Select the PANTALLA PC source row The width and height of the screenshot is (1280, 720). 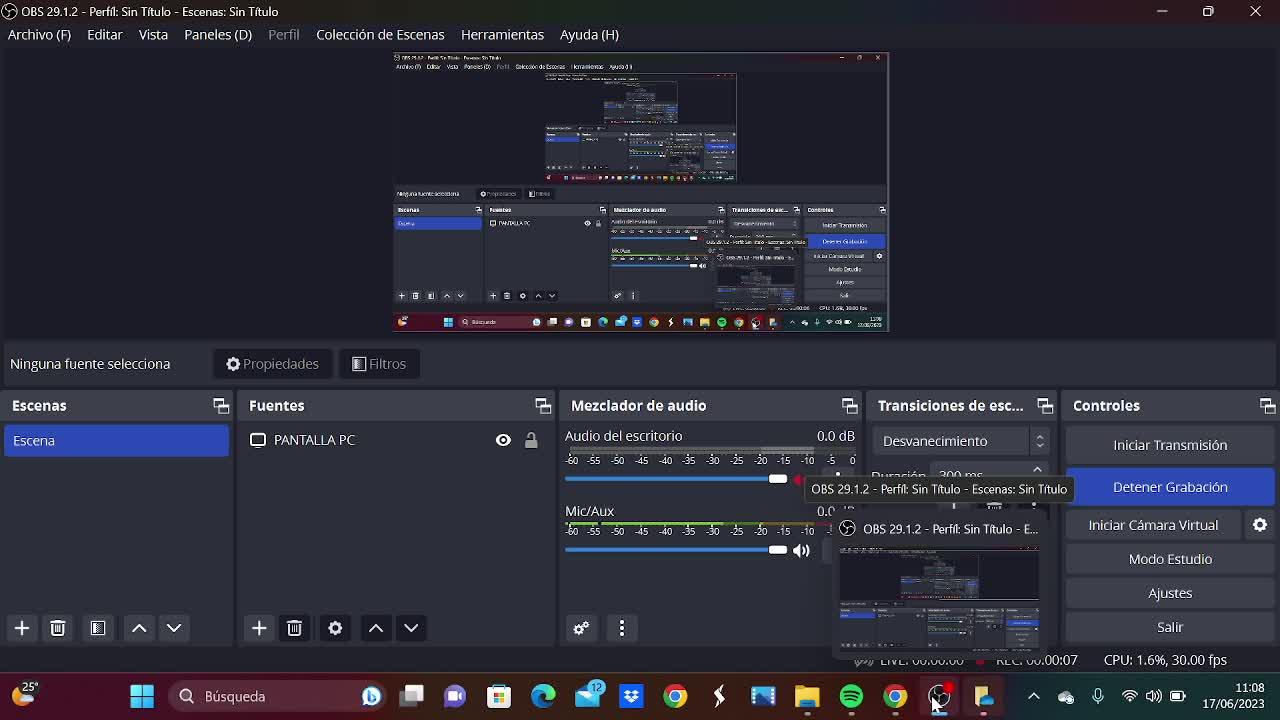[396, 440]
